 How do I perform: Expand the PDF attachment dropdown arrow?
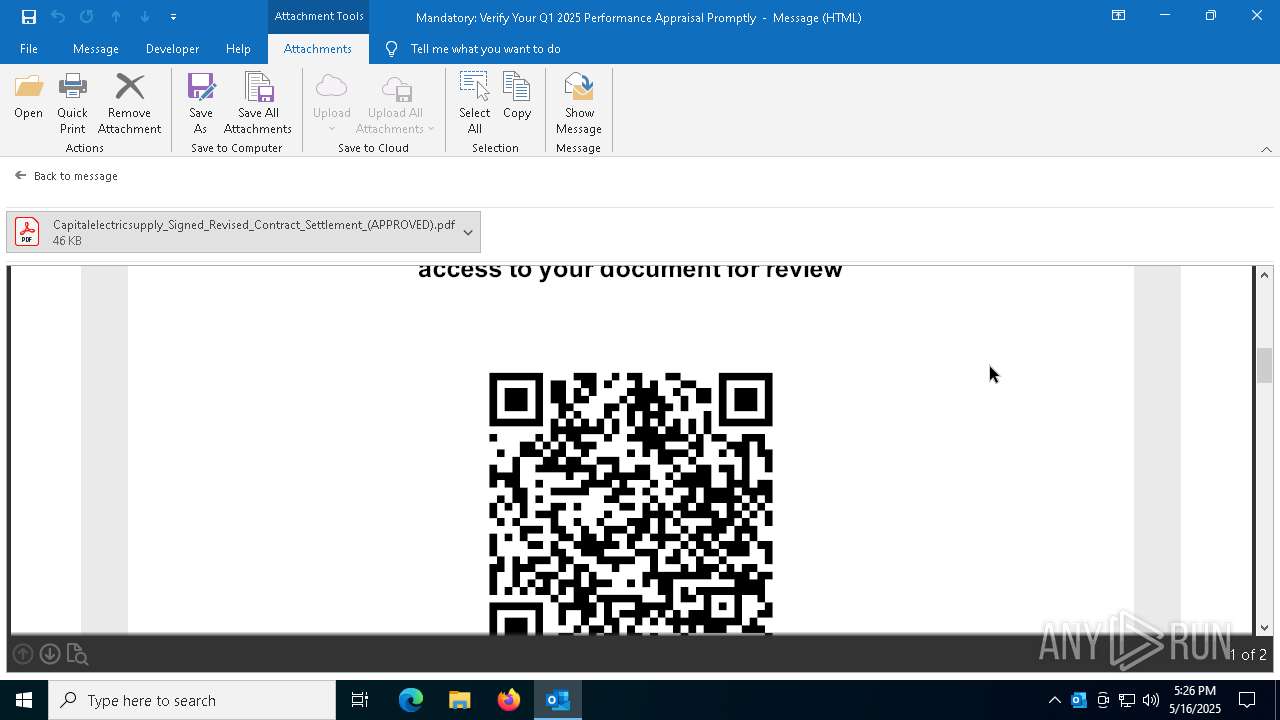pos(467,232)
